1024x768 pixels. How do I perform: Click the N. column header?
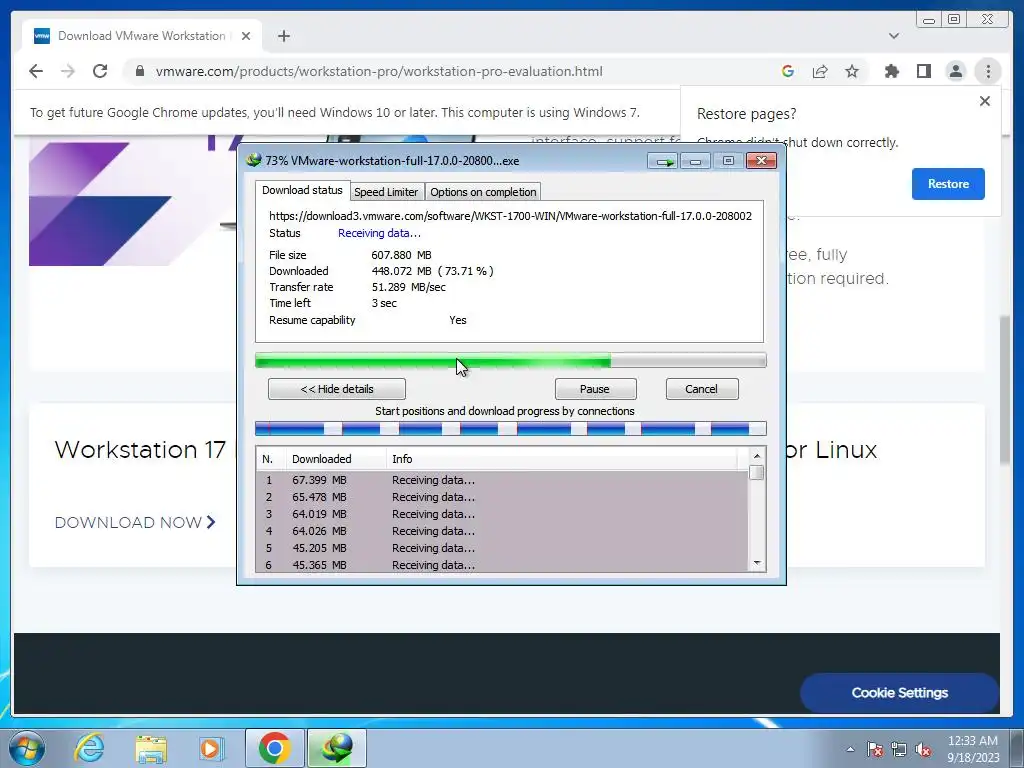click(271, 459)
